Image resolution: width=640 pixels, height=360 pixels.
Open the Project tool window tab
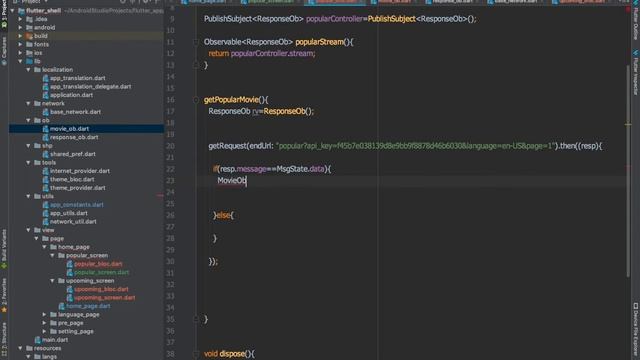click(x=4, y=13)
